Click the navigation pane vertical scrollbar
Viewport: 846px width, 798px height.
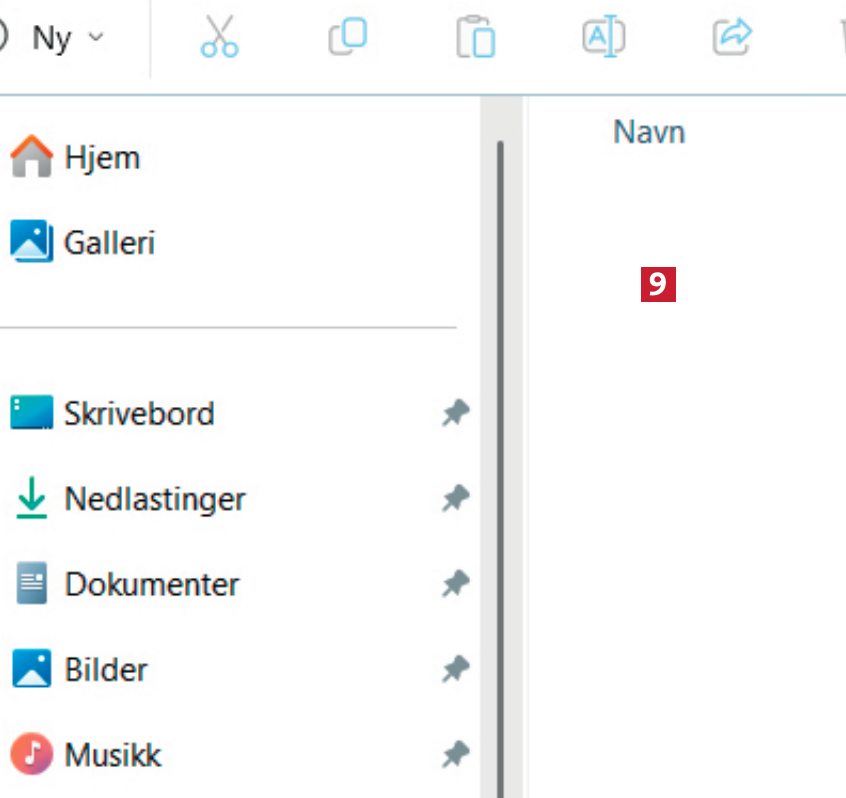click(500, 450)
